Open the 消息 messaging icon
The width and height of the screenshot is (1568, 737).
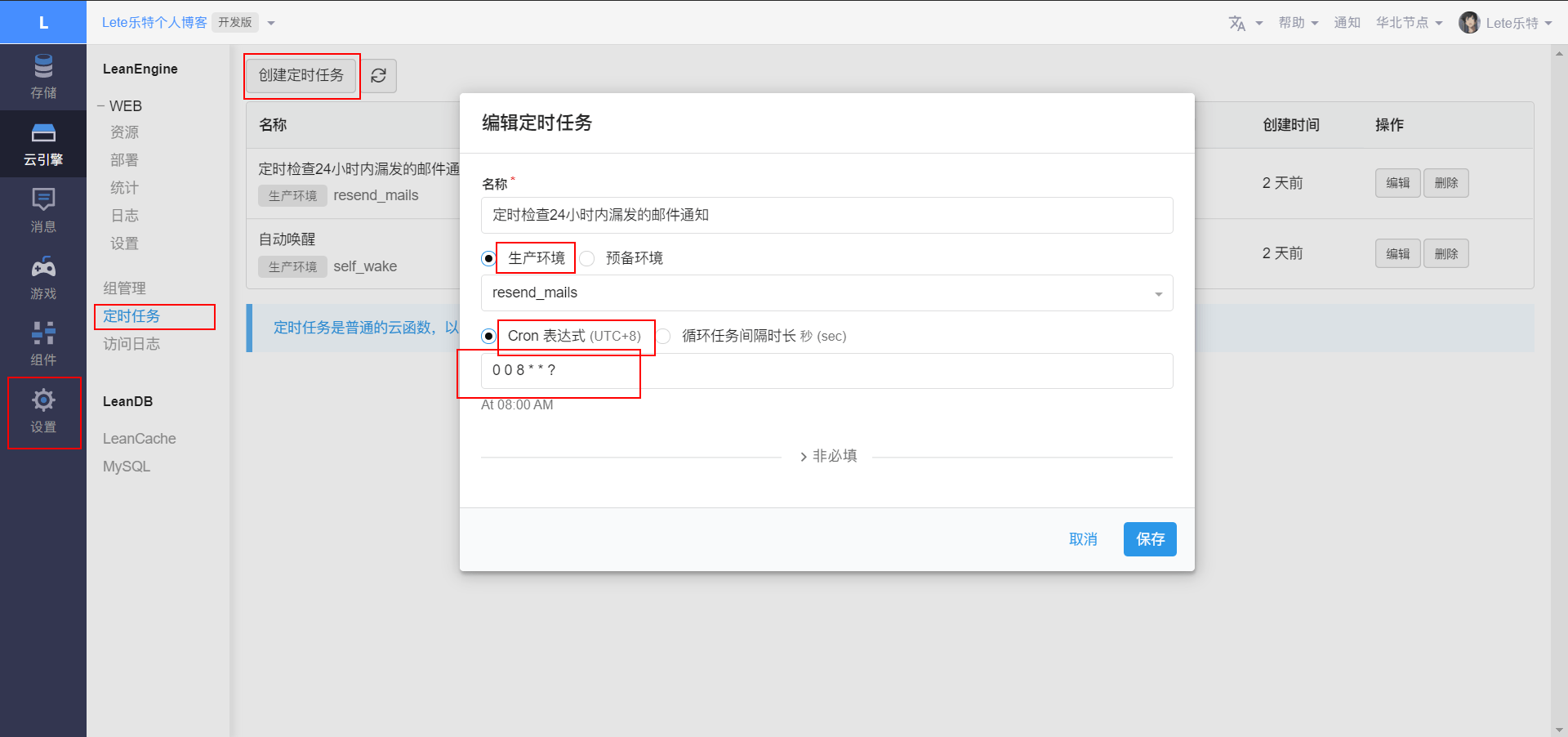43,200
